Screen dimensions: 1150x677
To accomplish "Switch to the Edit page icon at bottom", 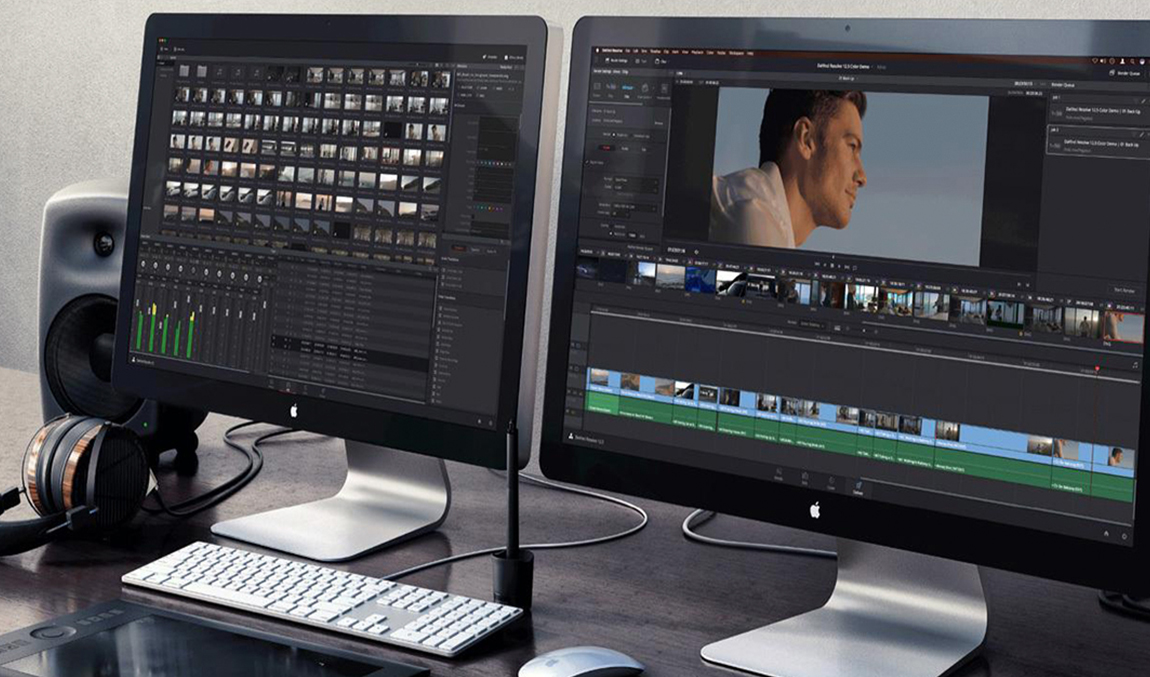I will [x=805, y=479].
